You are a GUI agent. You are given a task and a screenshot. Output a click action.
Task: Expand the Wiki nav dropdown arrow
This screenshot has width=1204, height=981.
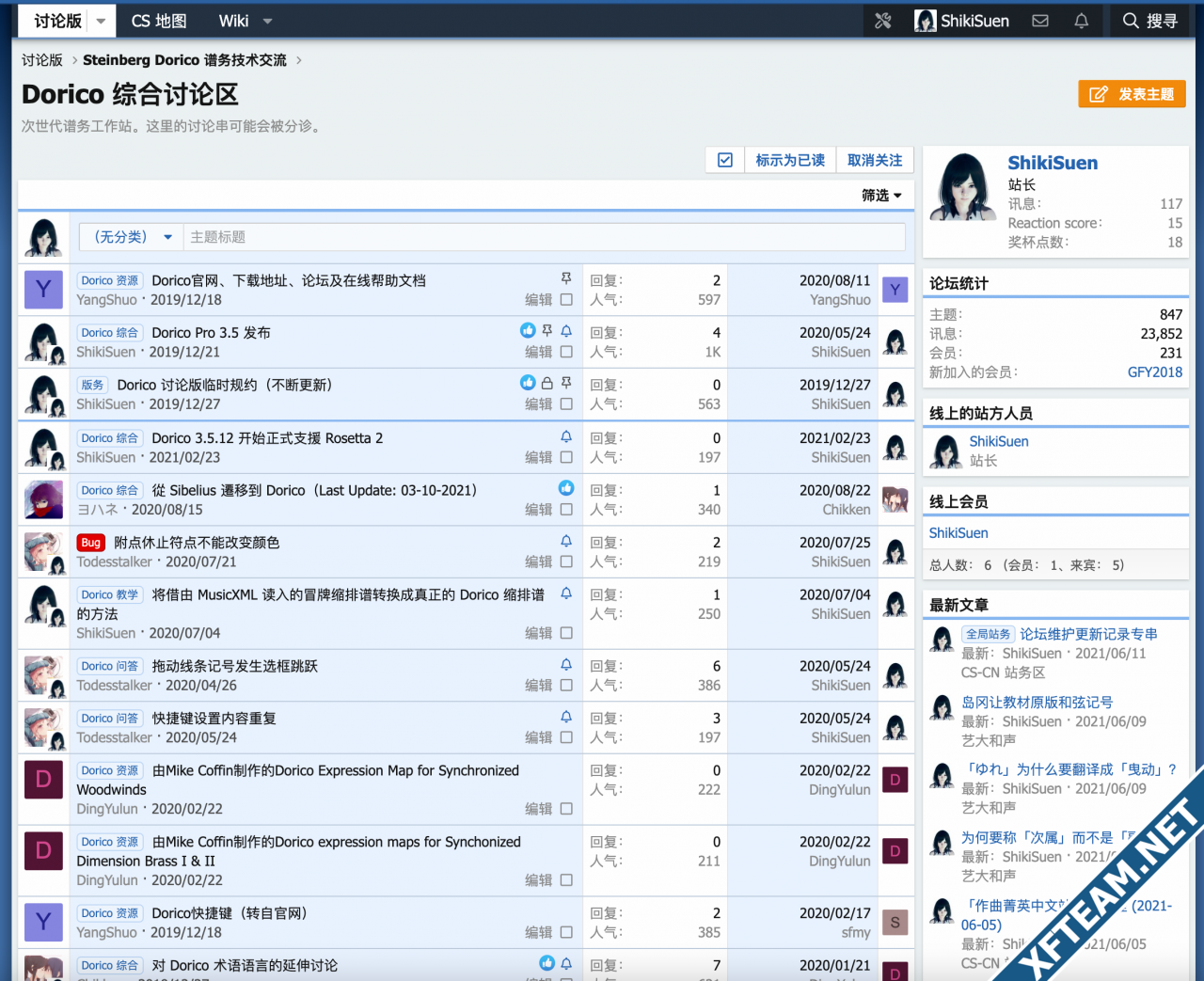(268, 21)
